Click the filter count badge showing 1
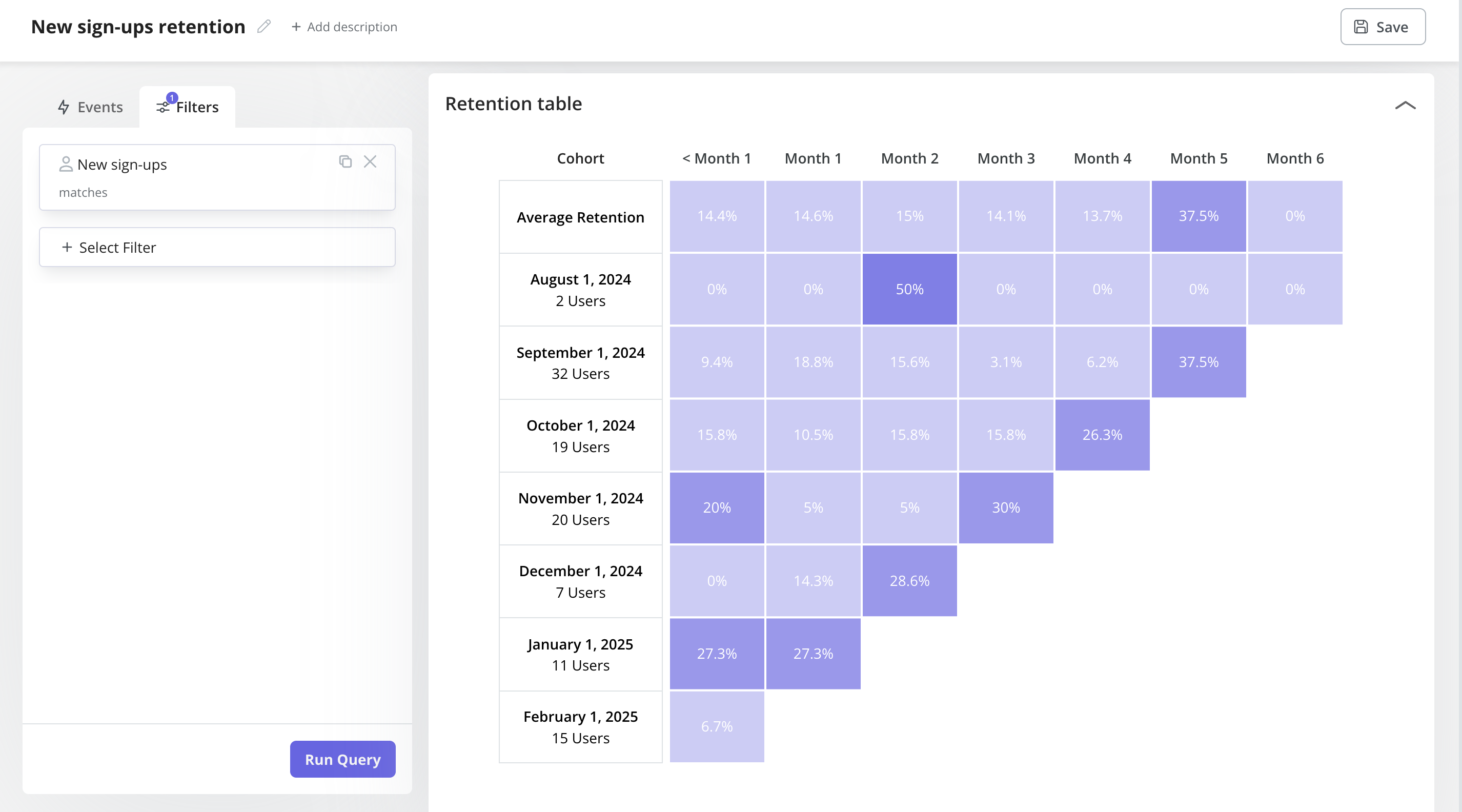 click(171, 97)
